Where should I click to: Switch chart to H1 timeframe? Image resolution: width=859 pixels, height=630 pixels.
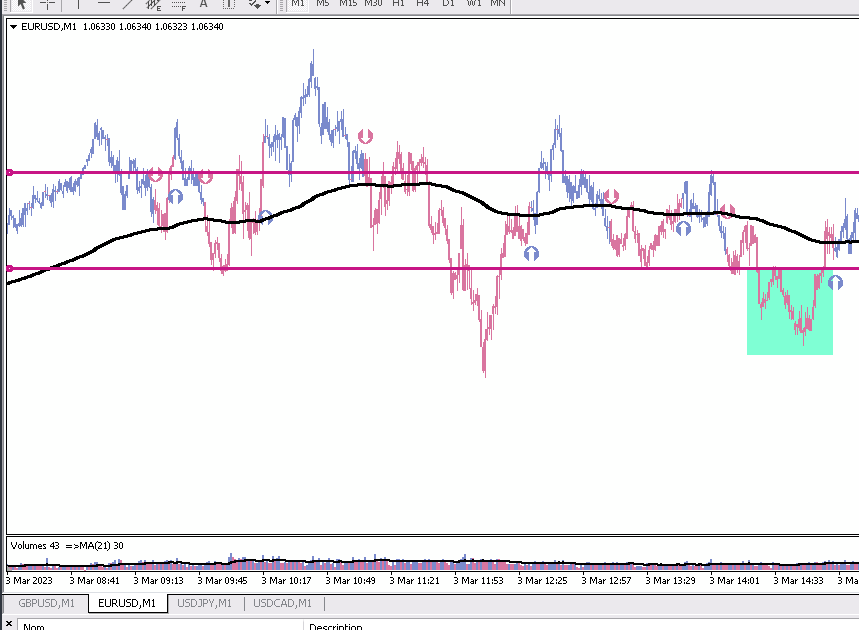click(398, 3)
